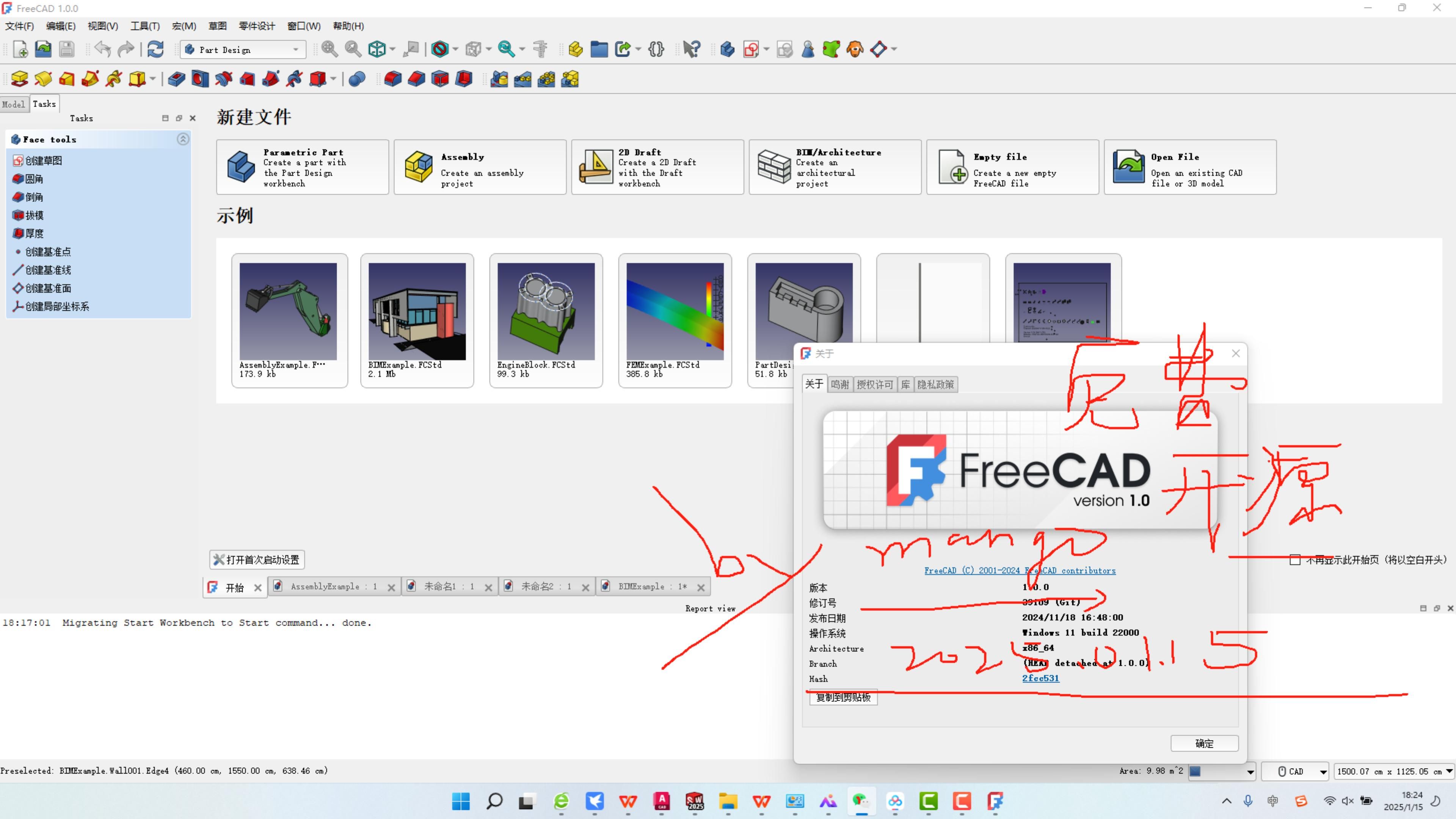
Task: Click the blue swatch beside Area in status bar
Action: [x=1195, y=771]
